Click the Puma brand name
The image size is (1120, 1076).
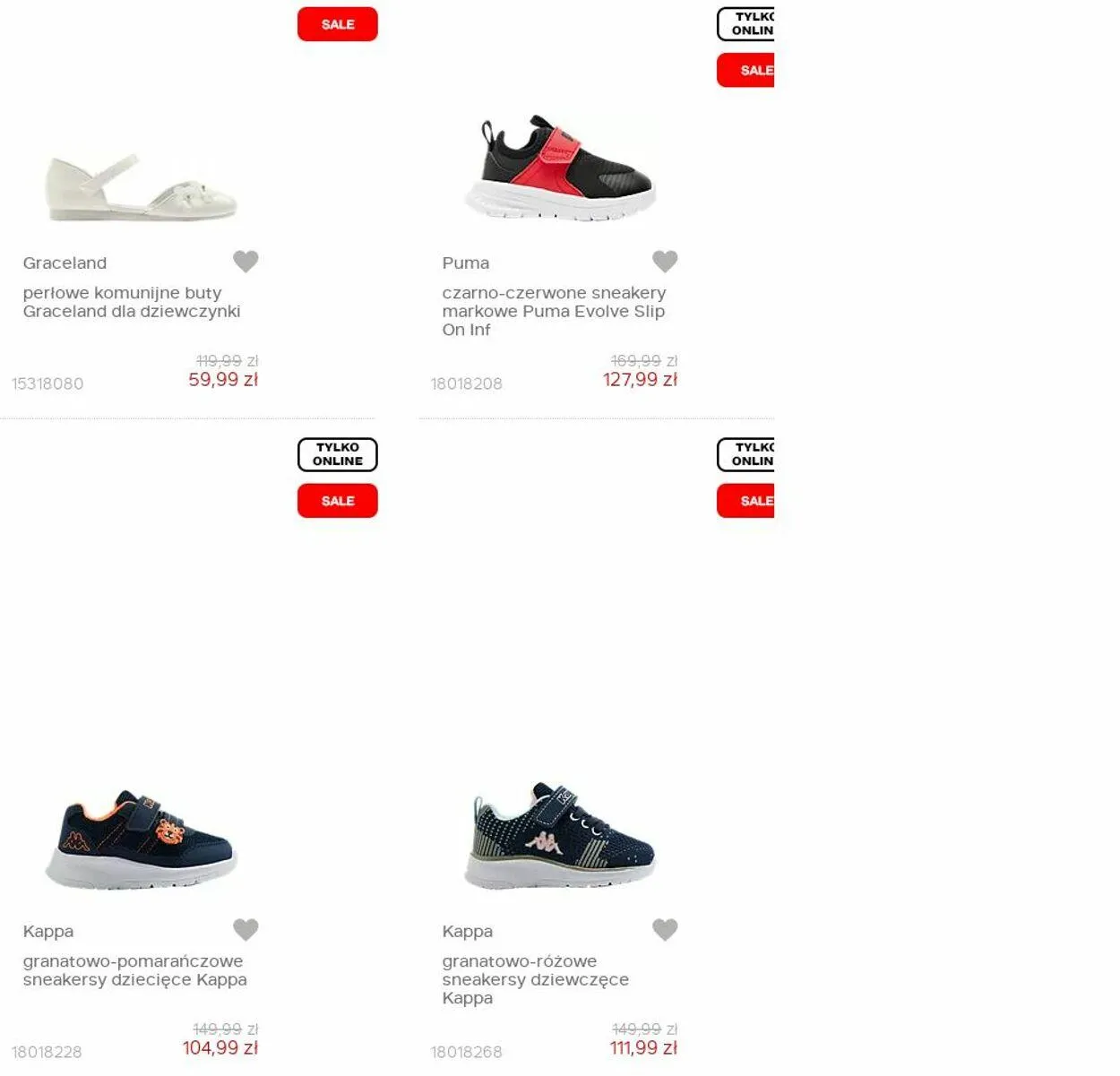coord(465,263)
